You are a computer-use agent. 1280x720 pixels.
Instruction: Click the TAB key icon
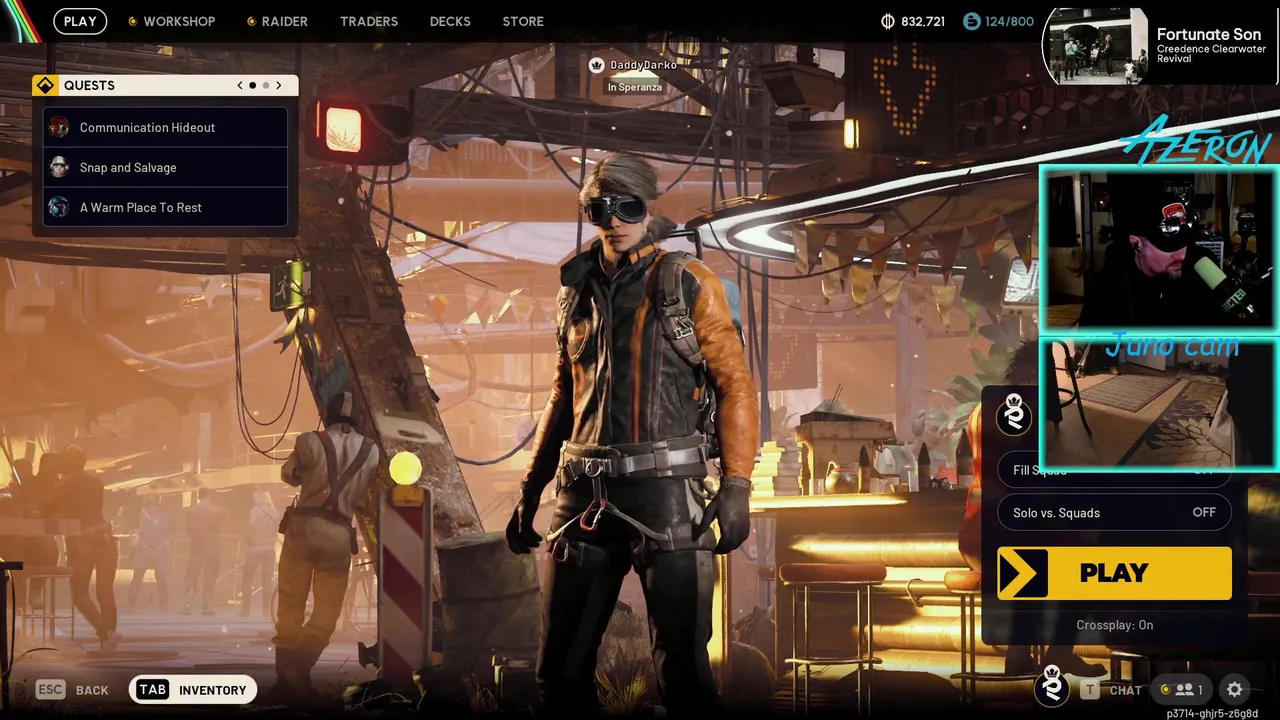tap(152, 689)
